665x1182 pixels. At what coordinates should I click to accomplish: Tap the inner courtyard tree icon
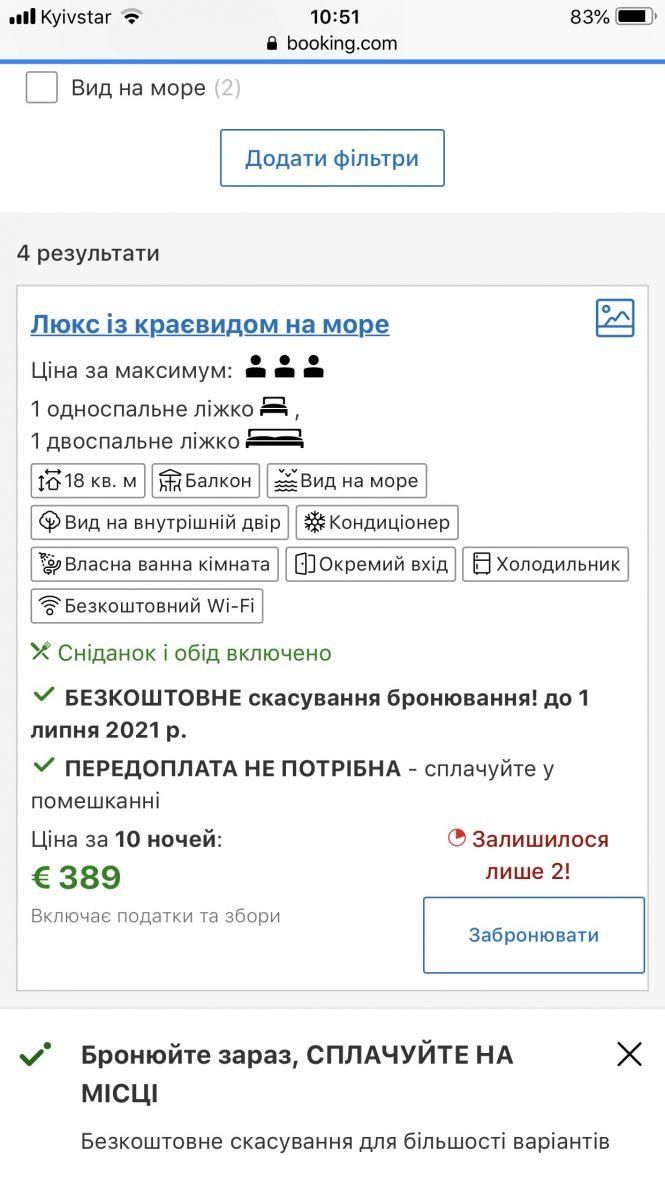[x=49, y=522]
